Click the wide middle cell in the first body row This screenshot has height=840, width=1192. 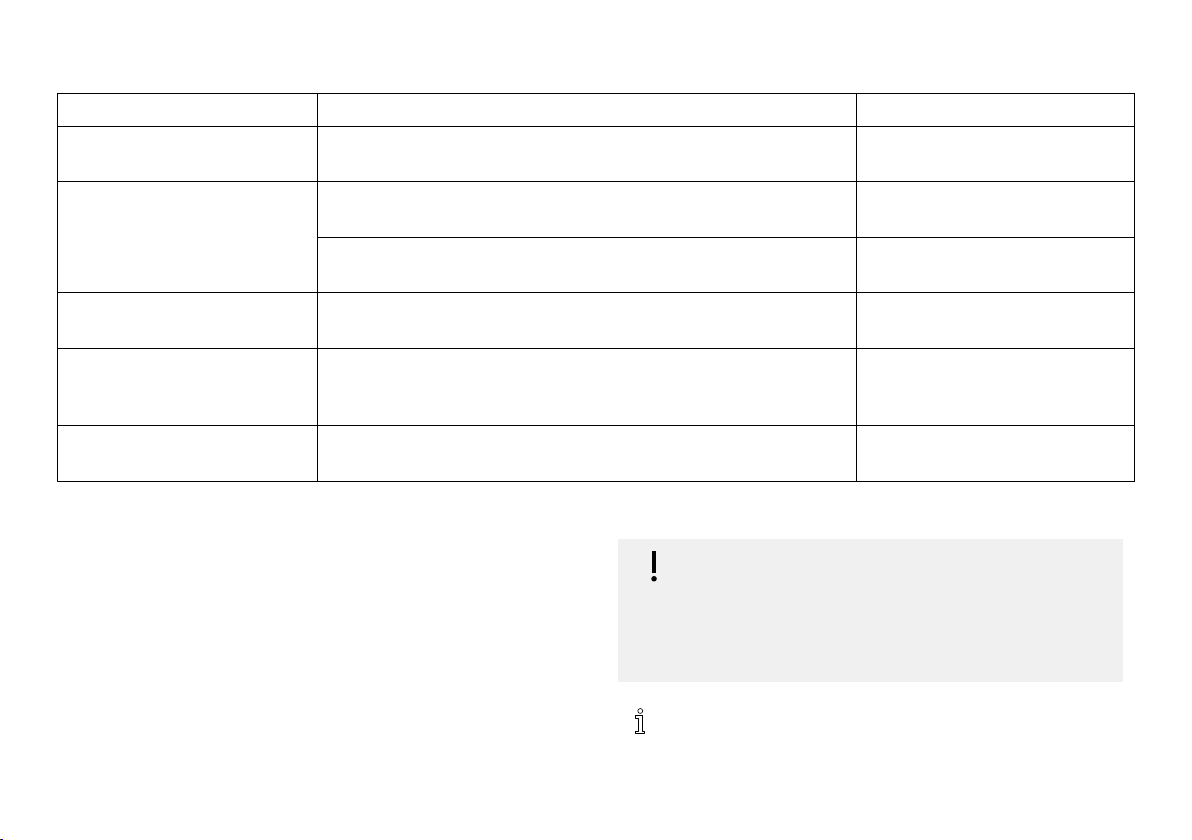coord(587,154)
